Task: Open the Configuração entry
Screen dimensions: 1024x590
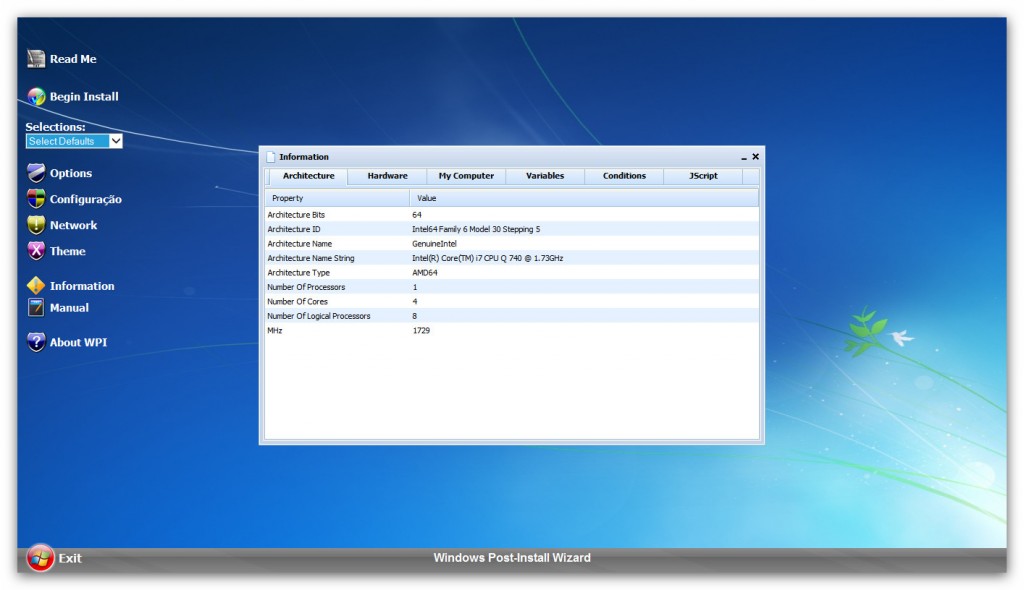Action: point(86,199)
